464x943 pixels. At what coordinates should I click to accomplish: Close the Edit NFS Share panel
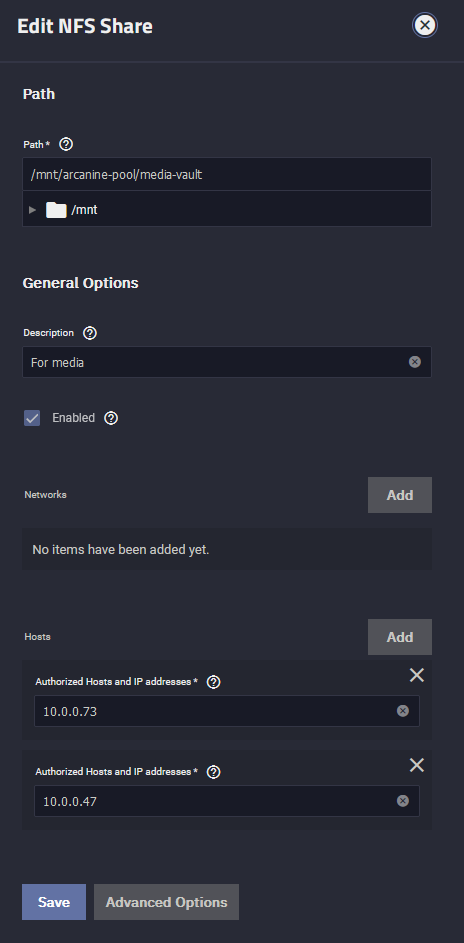(x=424, y=25)
